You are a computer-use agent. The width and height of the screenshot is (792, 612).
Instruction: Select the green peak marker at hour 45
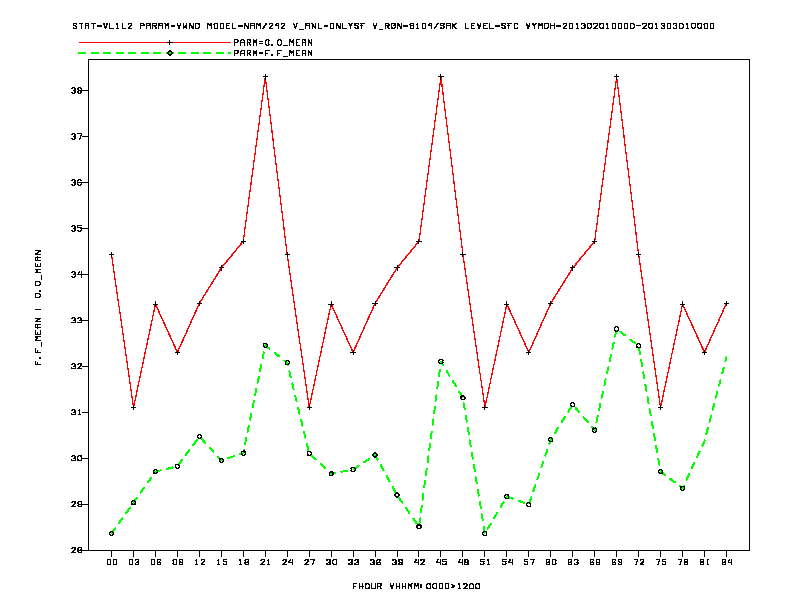(x=441, y=362)
